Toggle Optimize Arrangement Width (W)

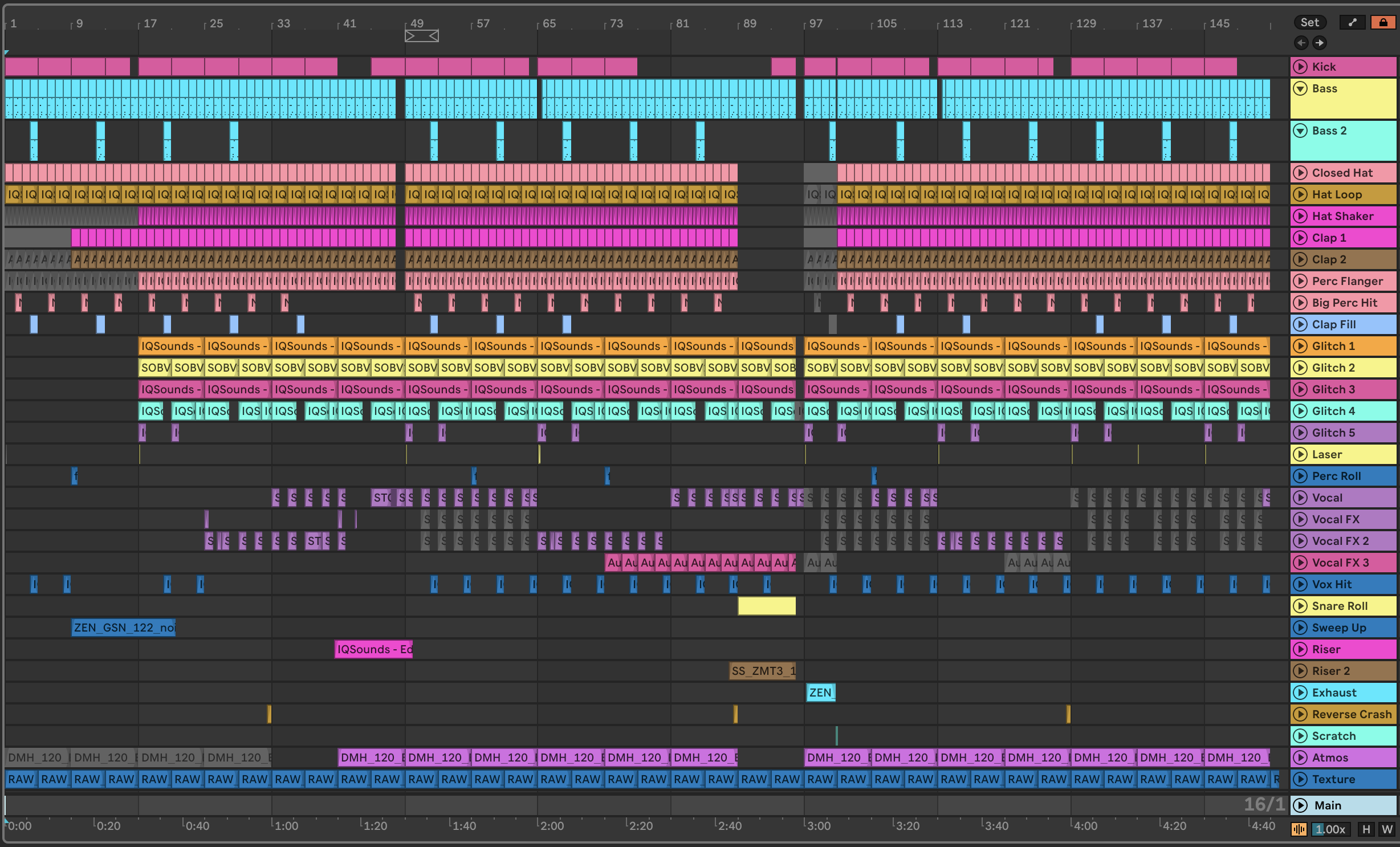pyautogui.click(x=1387, y=829)
